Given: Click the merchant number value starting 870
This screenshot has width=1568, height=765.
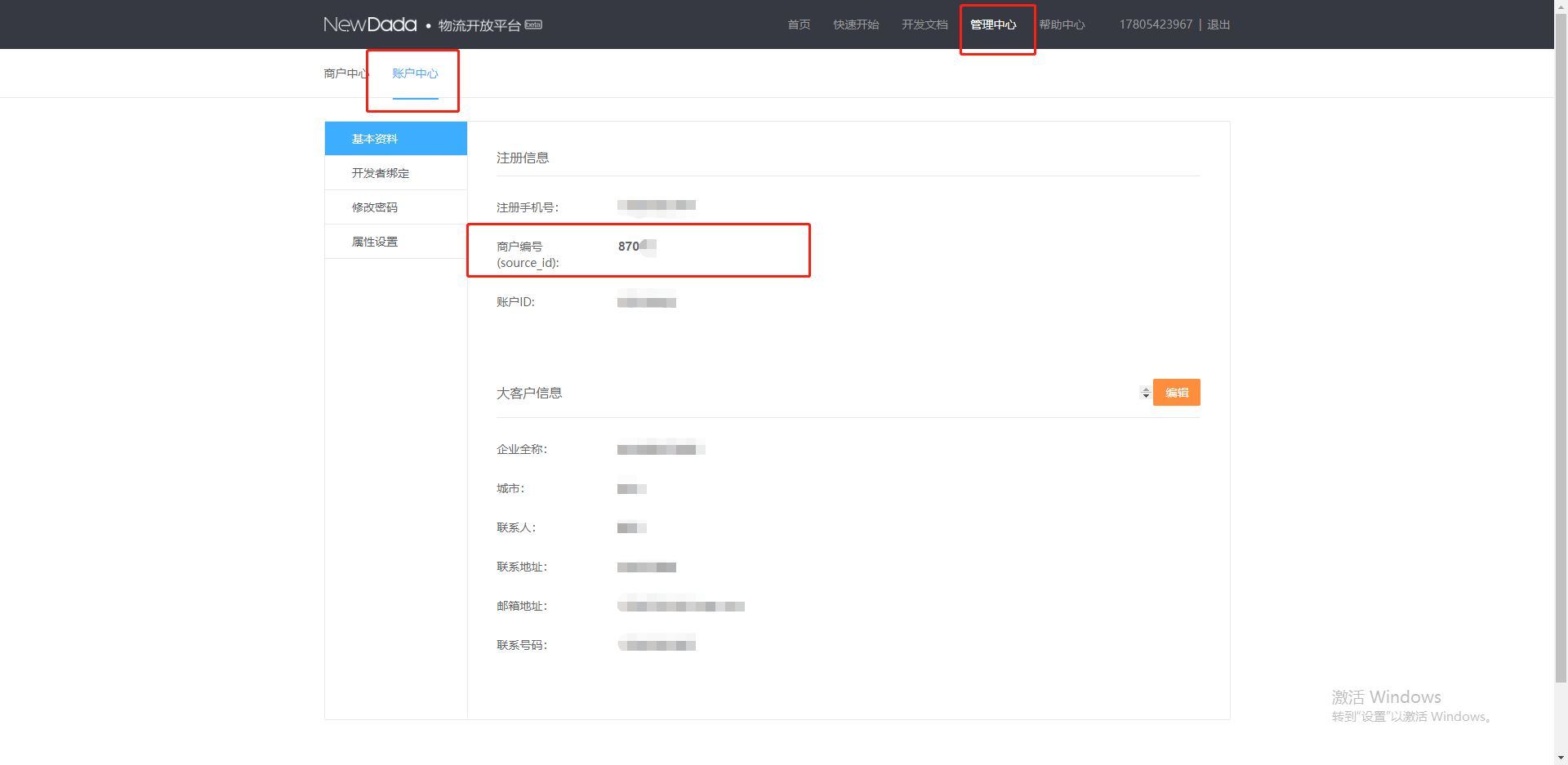Looking at the screenshot, I should tap(637, 246).
